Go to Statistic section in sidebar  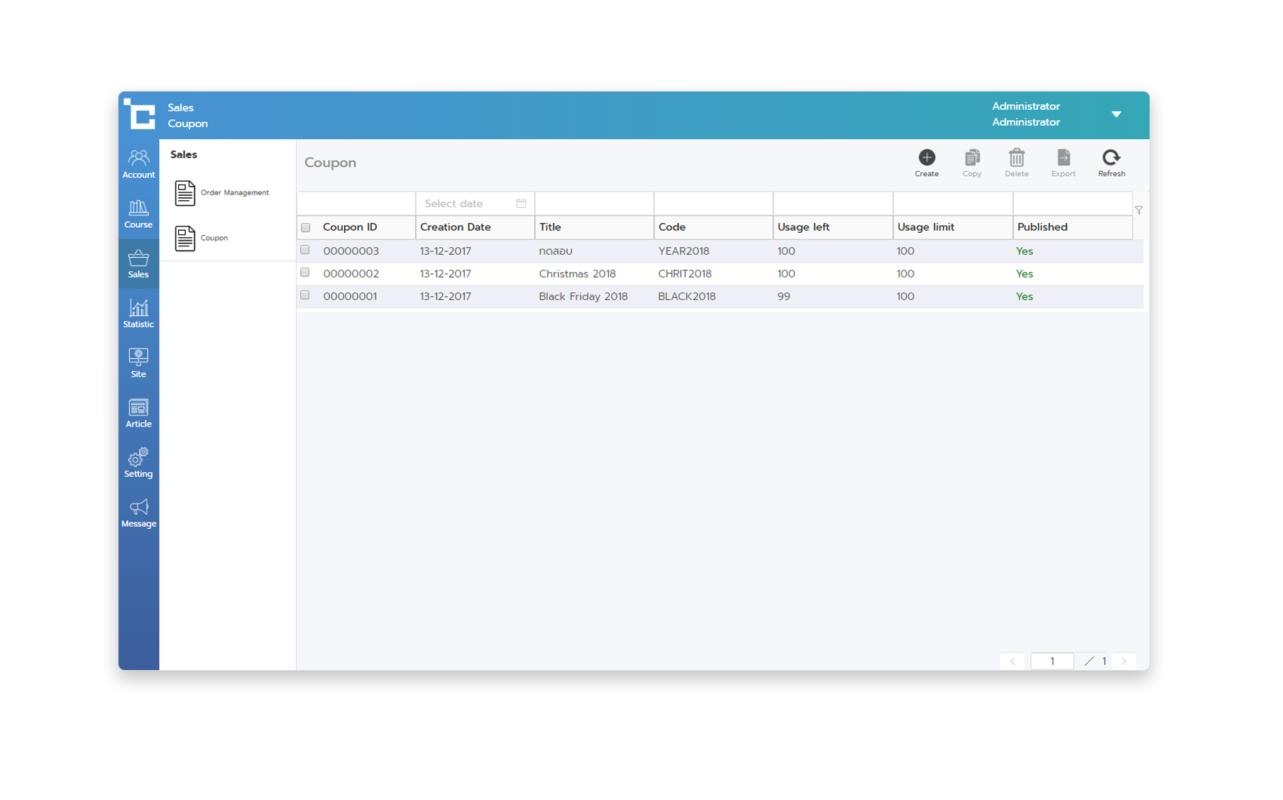pos(138,313)
